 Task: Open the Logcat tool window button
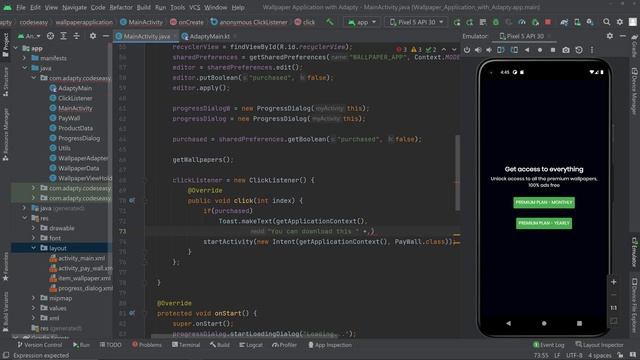pos(251,345)
